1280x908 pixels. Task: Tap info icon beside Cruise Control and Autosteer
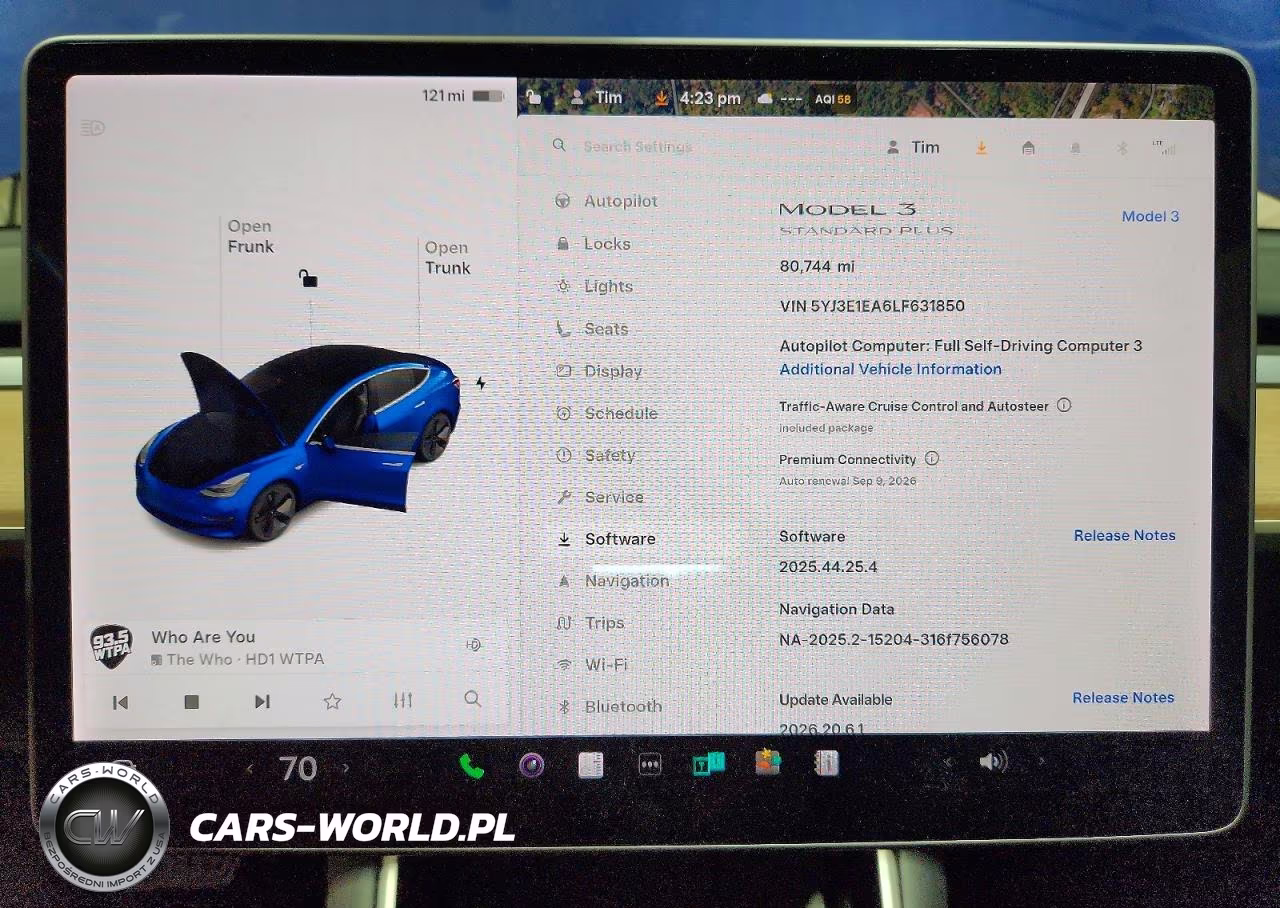tap(1064, 406)
